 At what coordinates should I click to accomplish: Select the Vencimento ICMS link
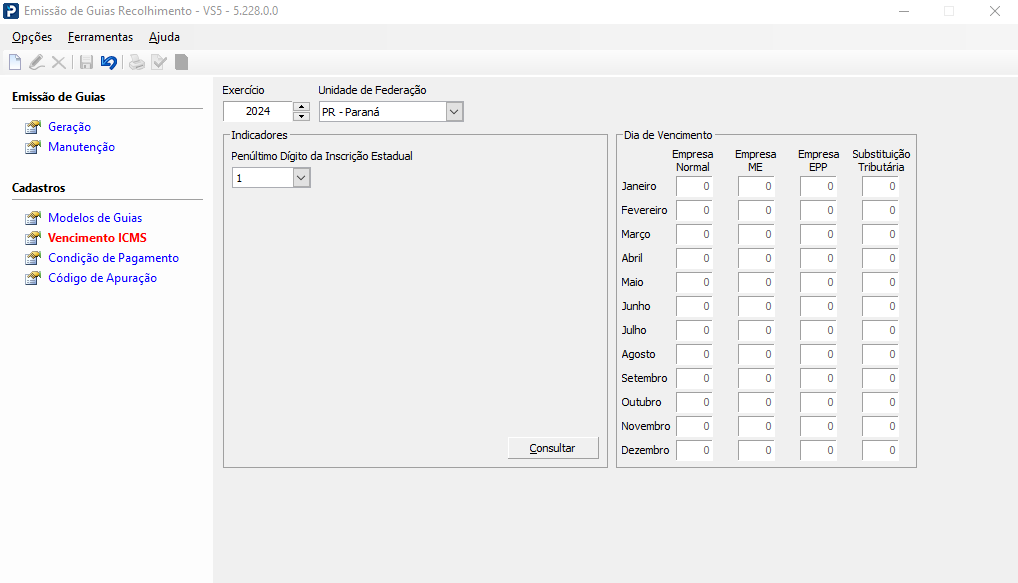coord(97,238)
